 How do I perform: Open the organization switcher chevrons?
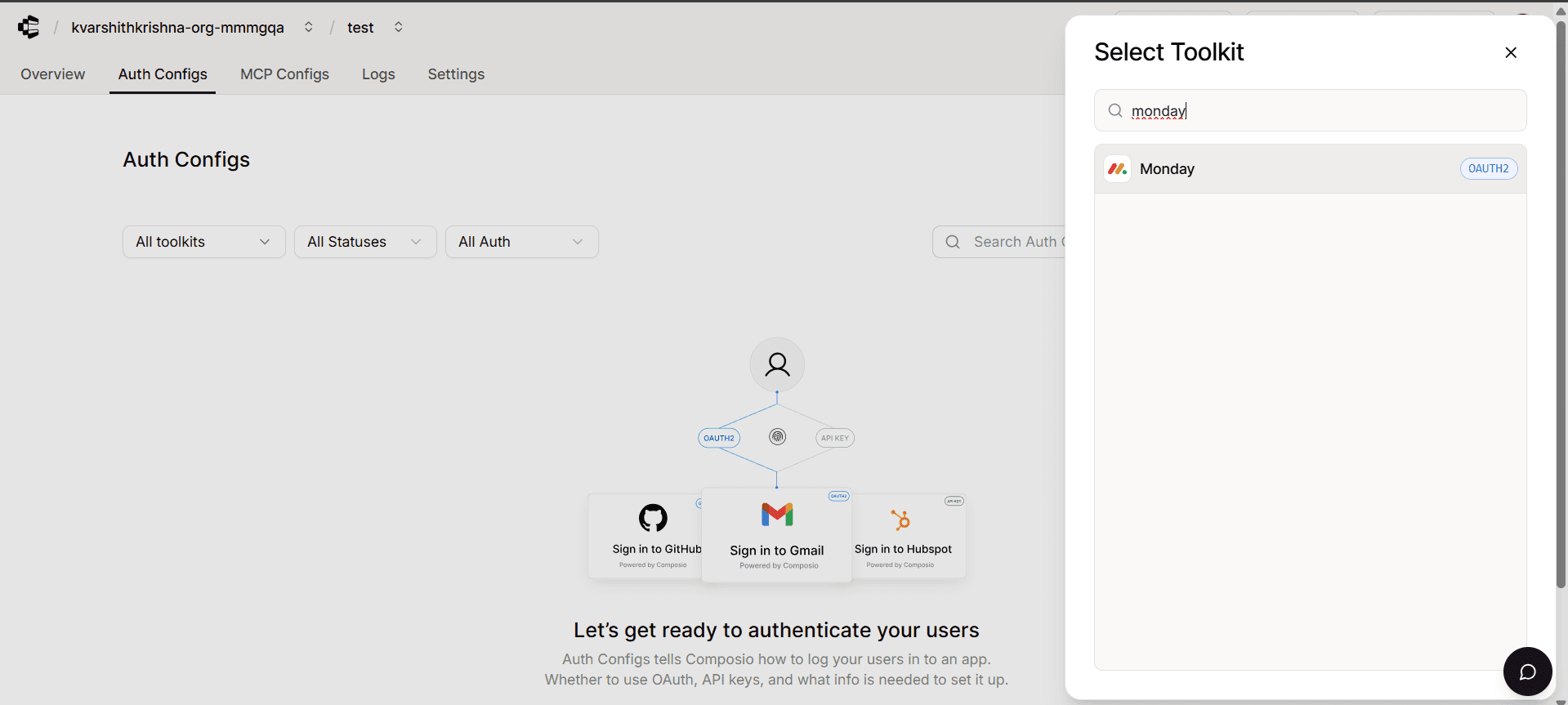point(308,27)
